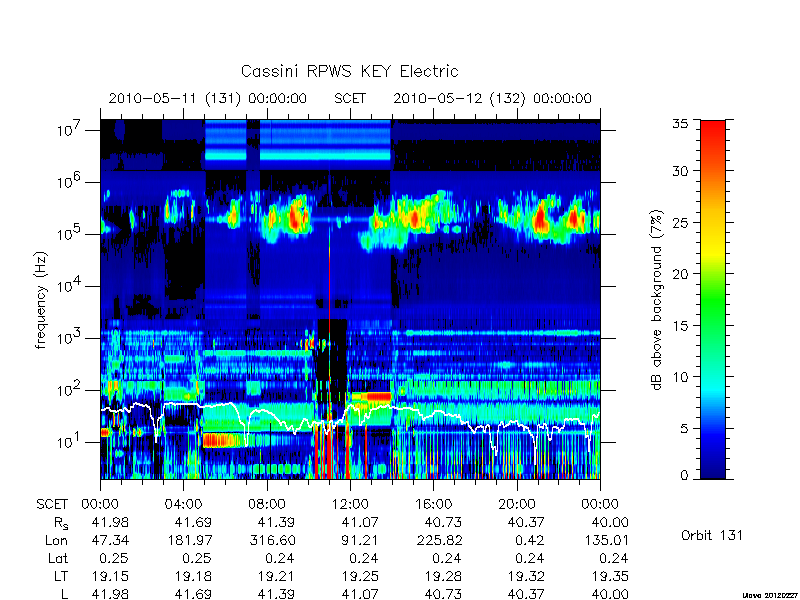Click the 'frequency (Hz)' axis label
Viewport: 800px width, 600px height.
point(41,300)
